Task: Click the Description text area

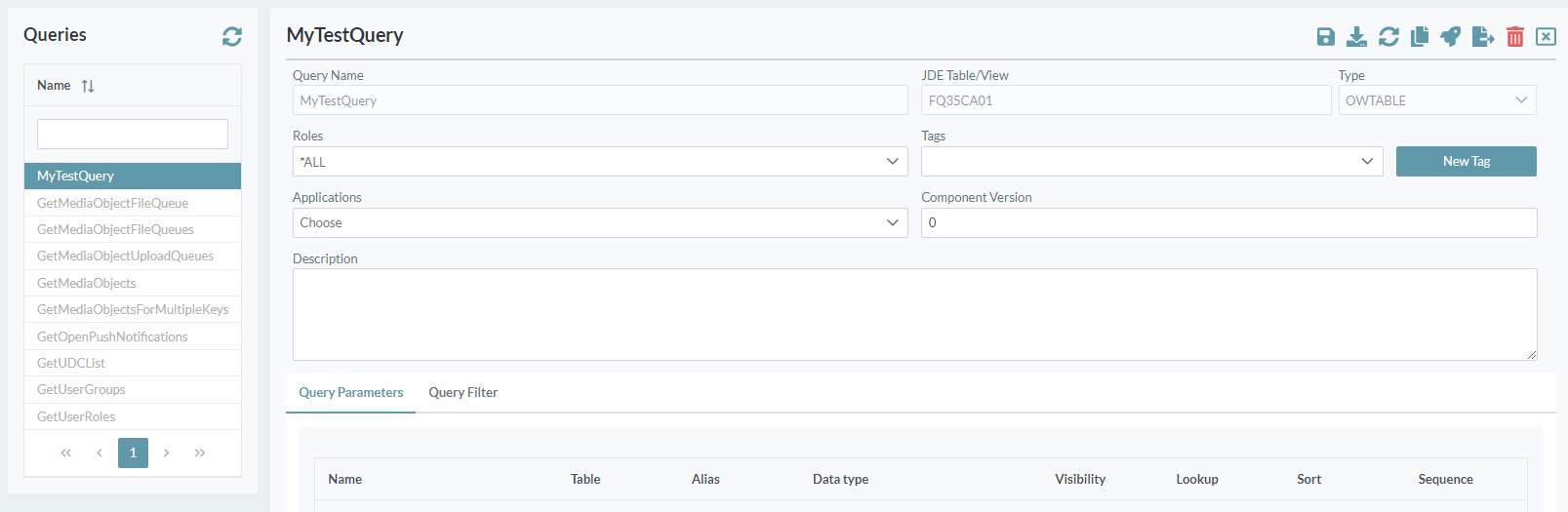Action: [x=914, y=314]
